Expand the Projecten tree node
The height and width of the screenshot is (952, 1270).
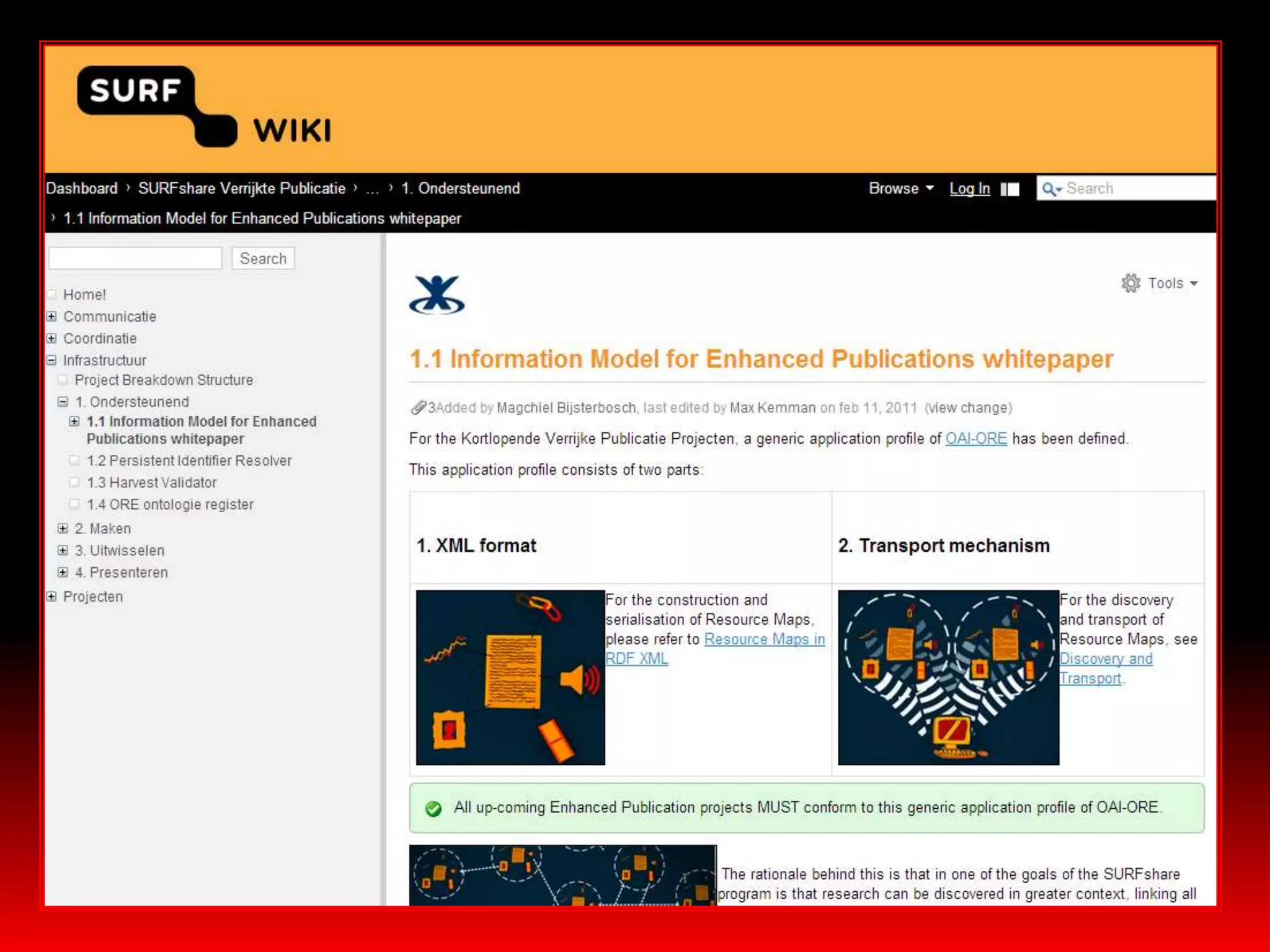[52, 597]
